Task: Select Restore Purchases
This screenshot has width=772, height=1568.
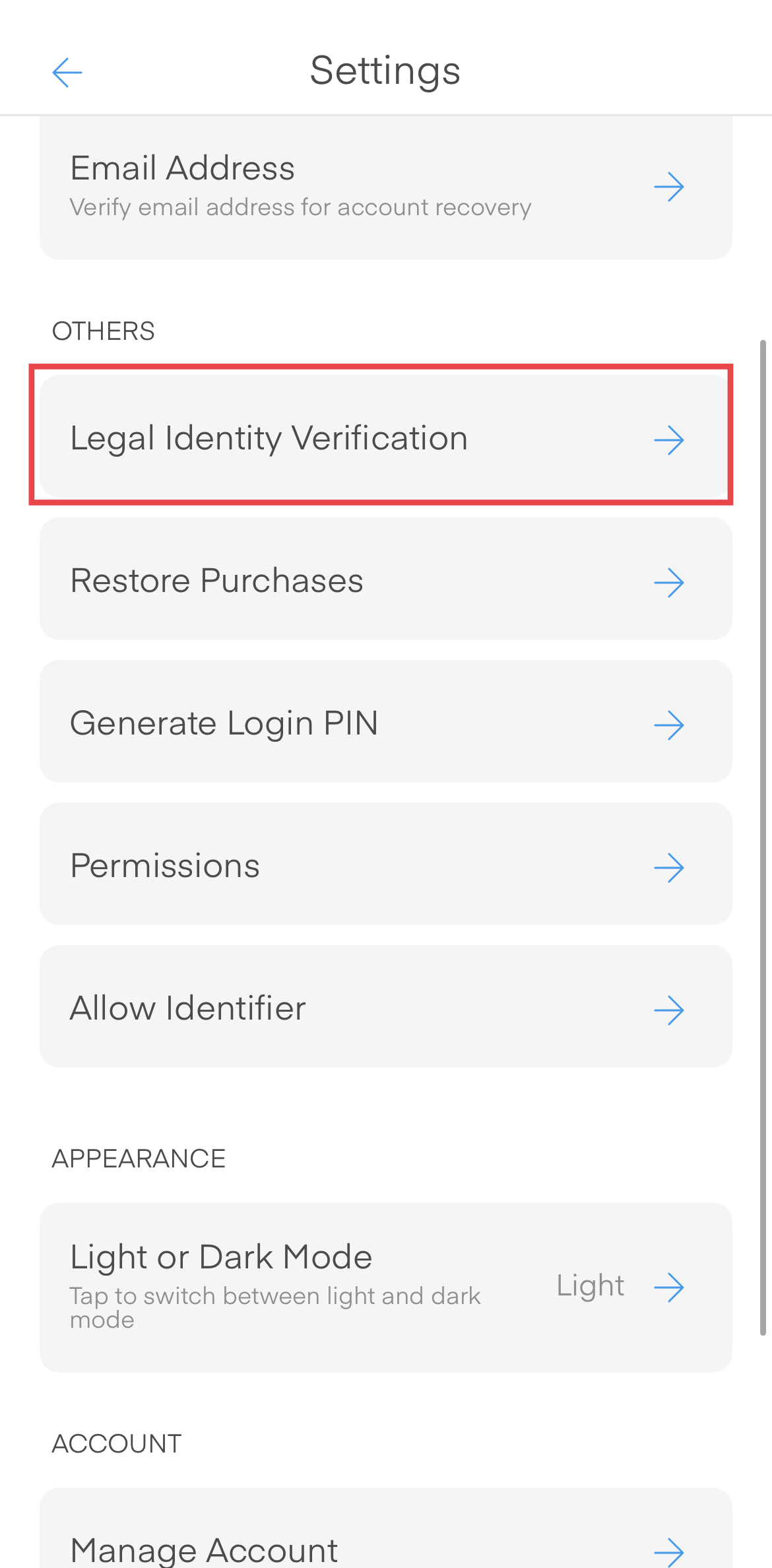Action: pos(217,581)
